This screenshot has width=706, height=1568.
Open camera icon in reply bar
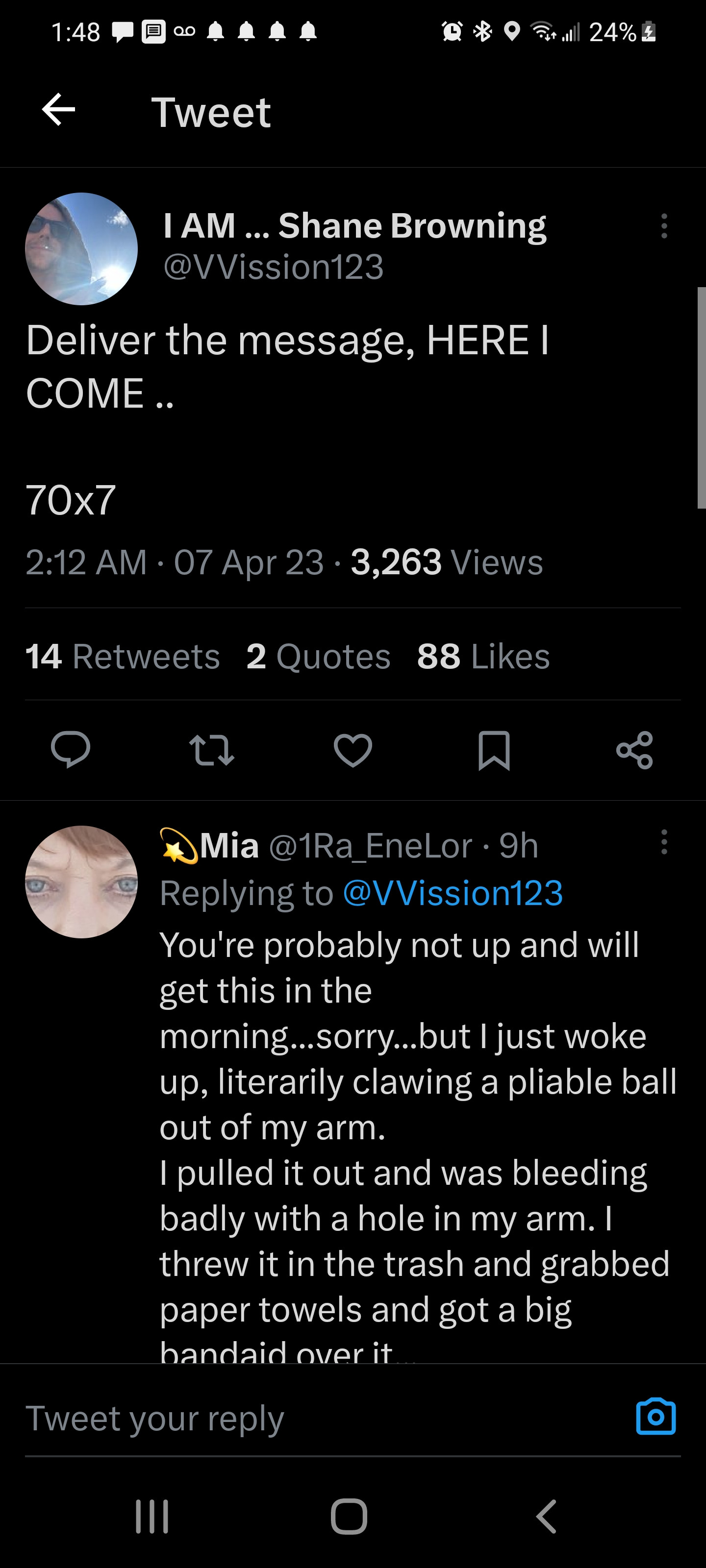pyautogui.click(x=656, y=1417)
